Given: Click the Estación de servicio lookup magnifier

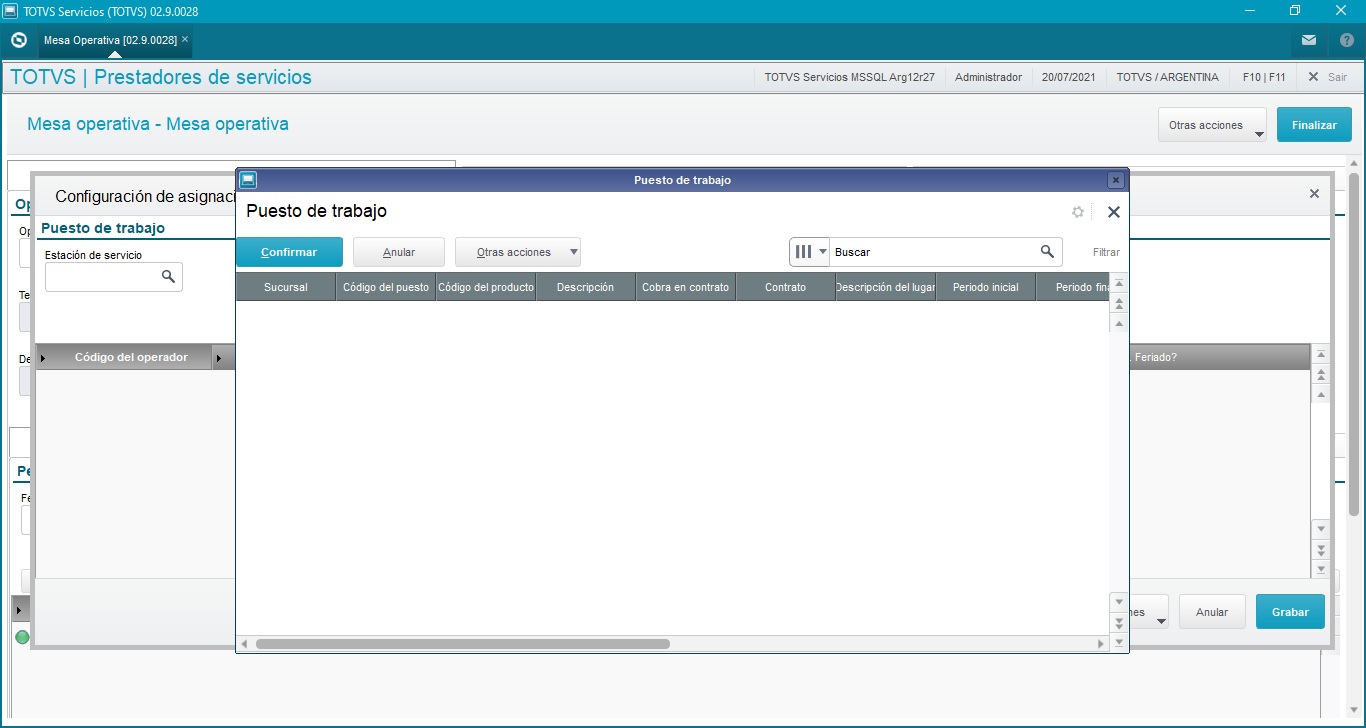Looking at the screenshot, I should tap(169, 277).
